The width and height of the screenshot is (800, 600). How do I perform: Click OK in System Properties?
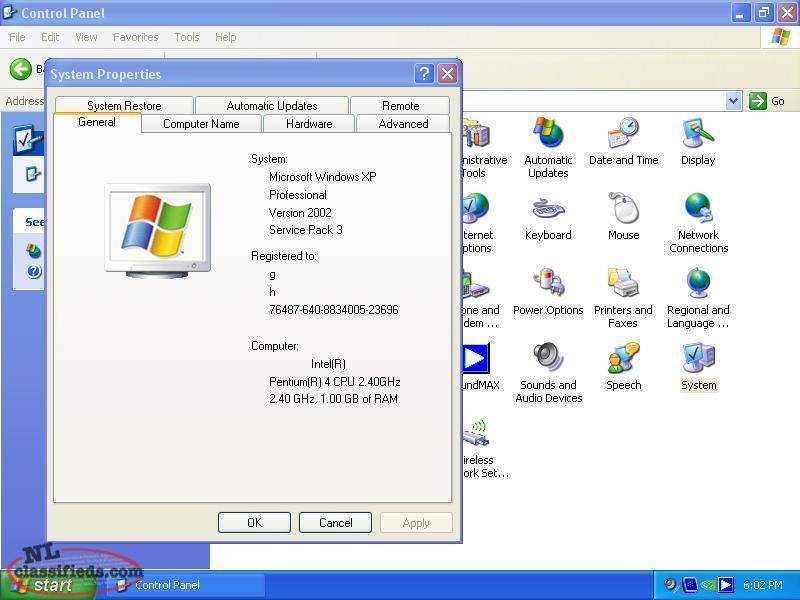pos(254,522)
